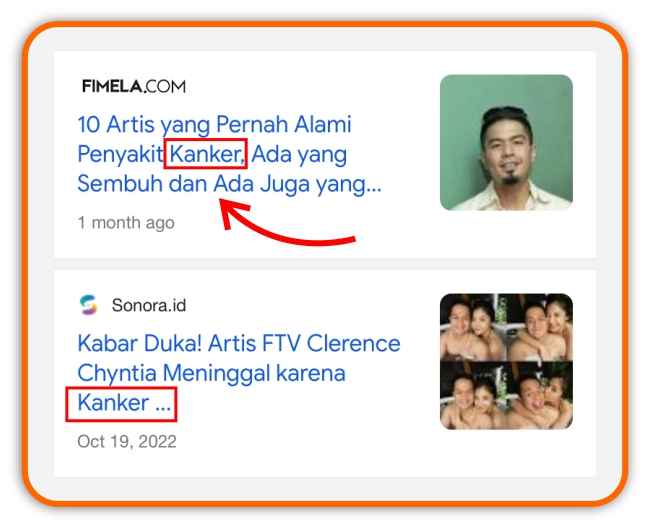Open bottom-left photo in Sonora collage thumbnail
650x528 pixels.
coord(471,395)
